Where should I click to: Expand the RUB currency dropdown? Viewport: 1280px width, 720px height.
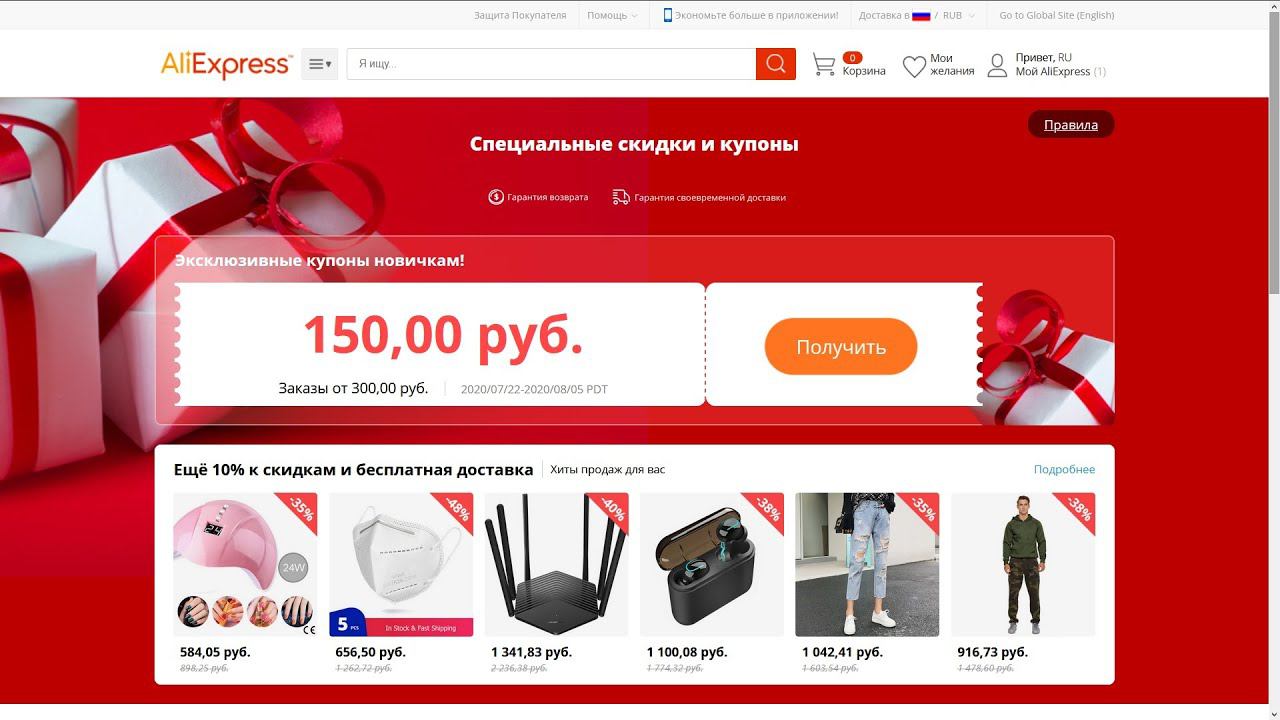(958, 15)
